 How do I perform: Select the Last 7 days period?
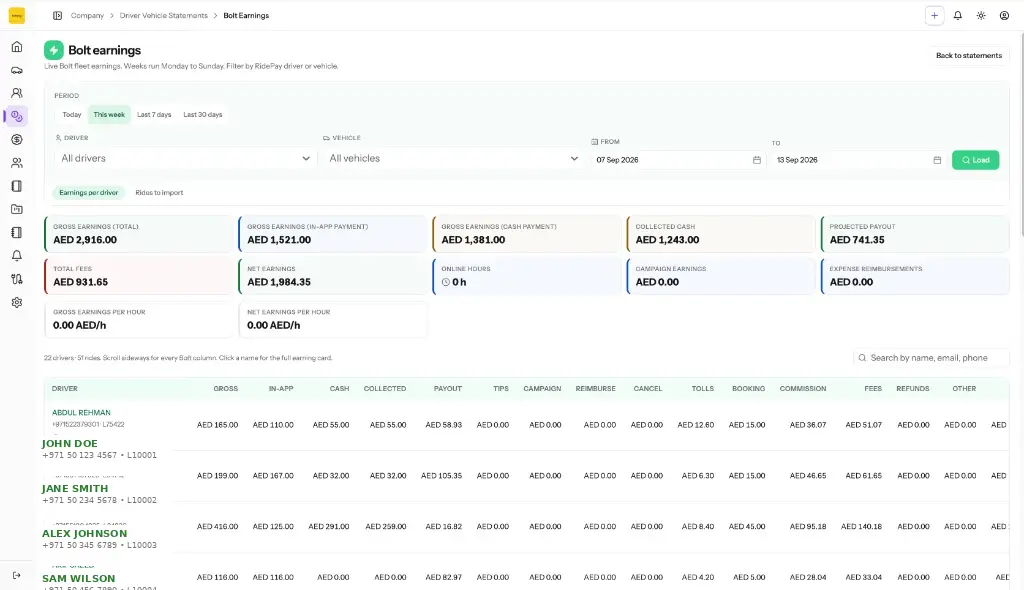[x=154, y=114]
